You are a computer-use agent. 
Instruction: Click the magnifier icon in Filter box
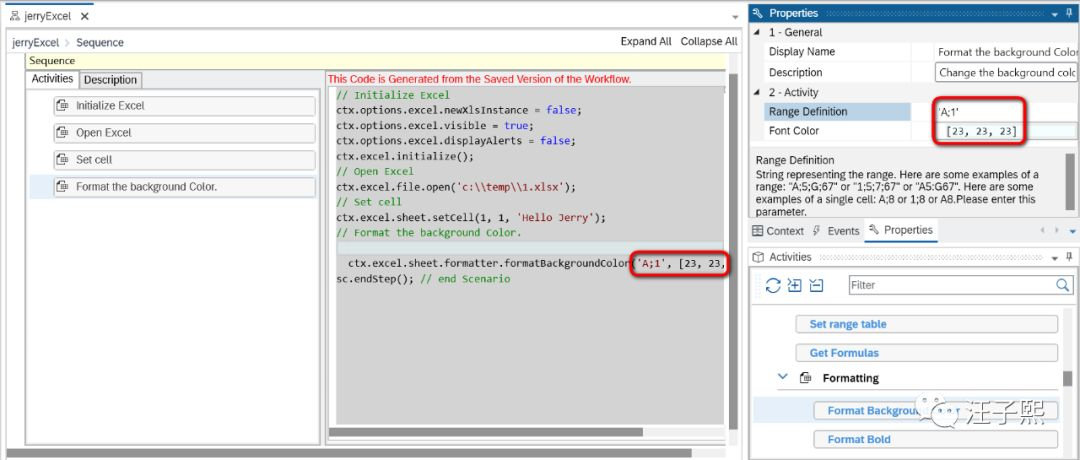click(1063, 284)
